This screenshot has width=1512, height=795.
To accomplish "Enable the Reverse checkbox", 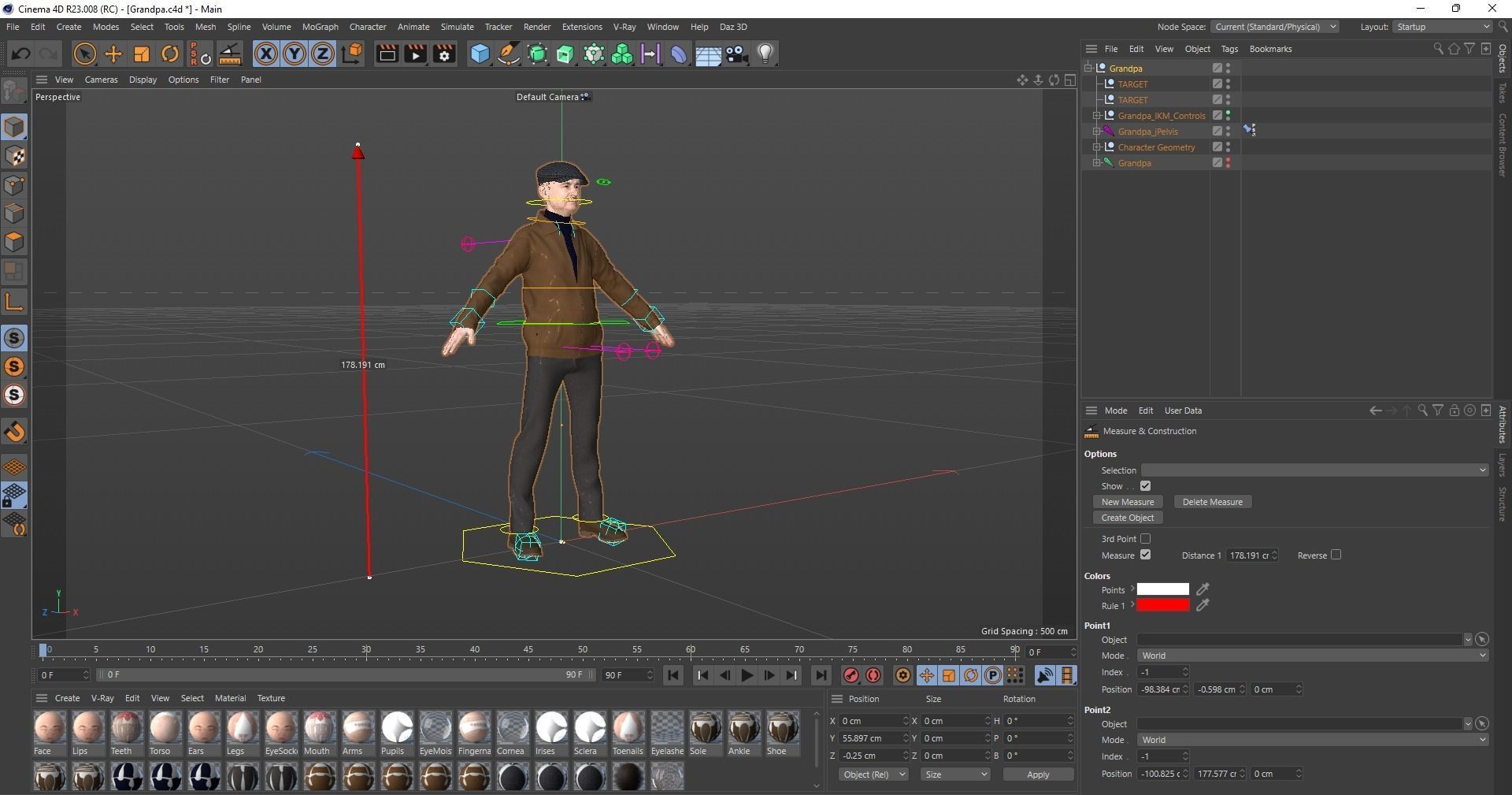I will point(1336,555).
